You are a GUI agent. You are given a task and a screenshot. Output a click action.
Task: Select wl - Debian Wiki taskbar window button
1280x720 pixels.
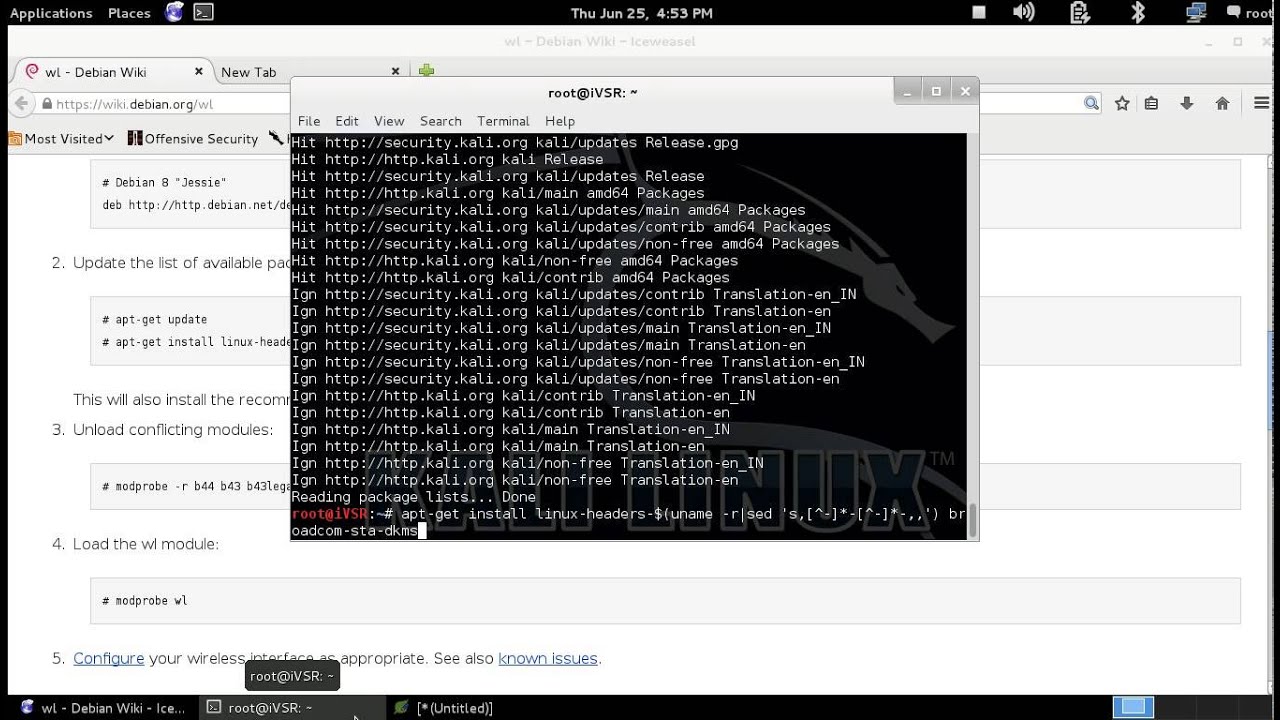pos(103,707)
